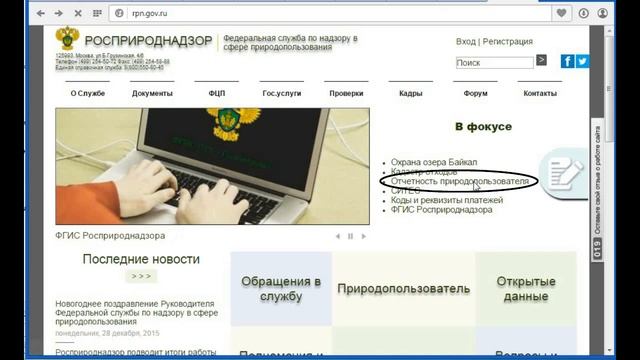Go back with the browser back arrow
The width and height of the screenshot is (640, 360).
point(40,13)
